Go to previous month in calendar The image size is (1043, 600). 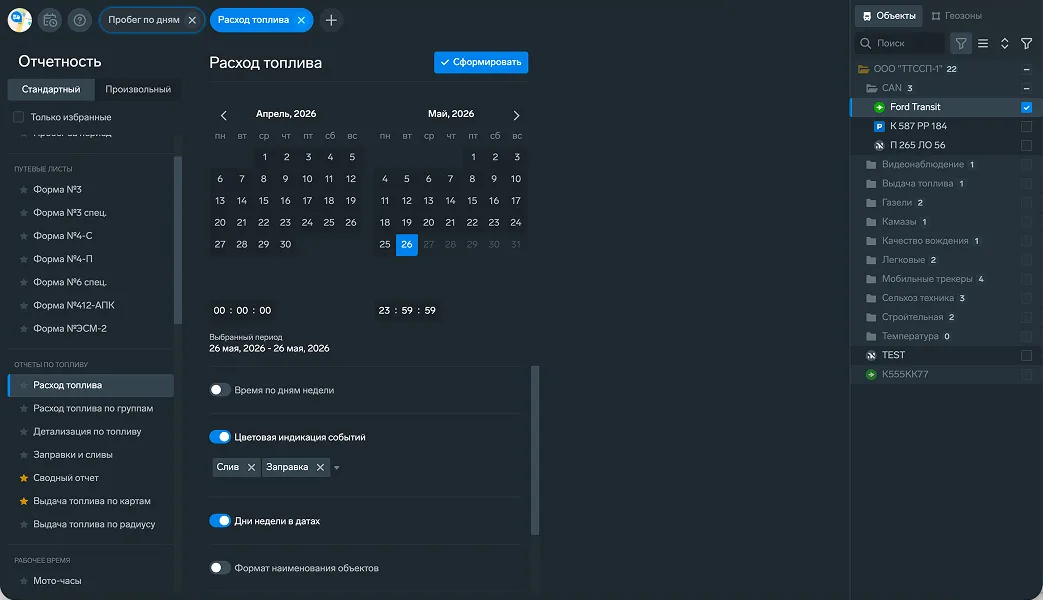tap(224, 116)
